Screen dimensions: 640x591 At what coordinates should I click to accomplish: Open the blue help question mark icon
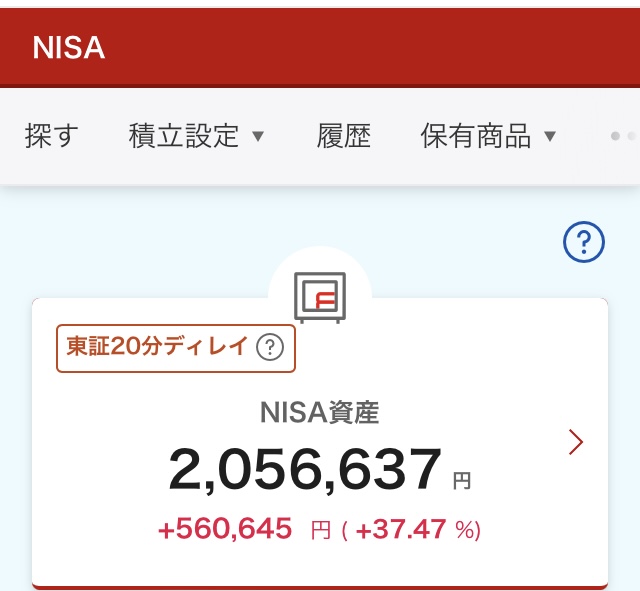coord(584,242)
